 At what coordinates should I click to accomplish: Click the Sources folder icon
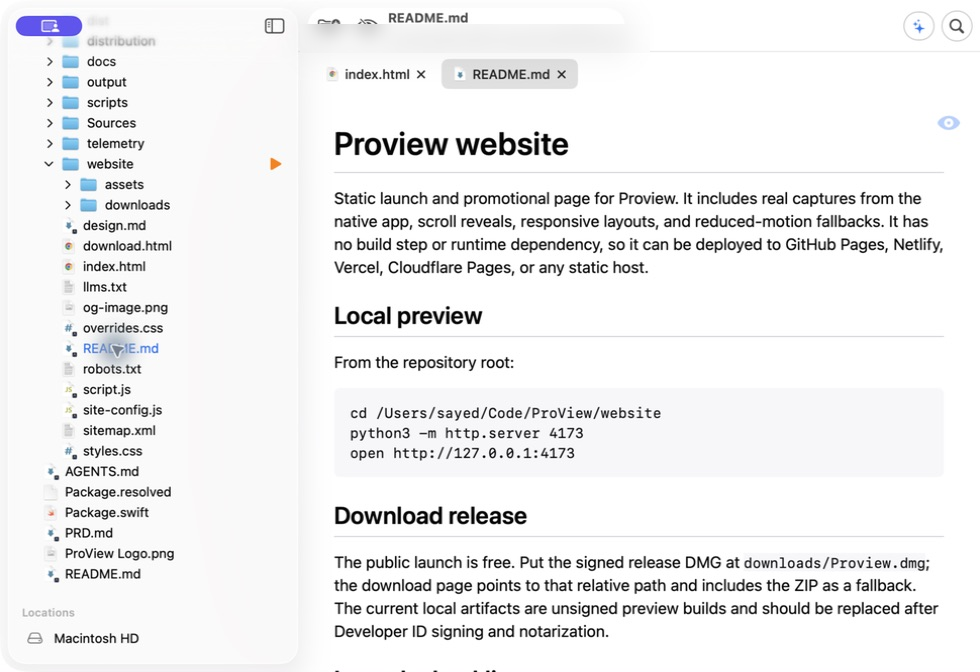point(71,123)
